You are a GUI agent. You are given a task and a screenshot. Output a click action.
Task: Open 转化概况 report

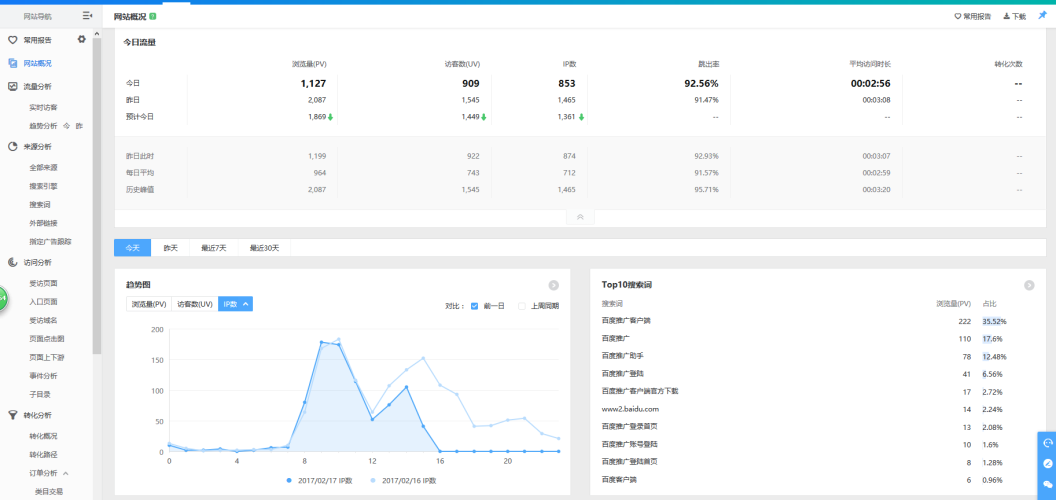(x=43, y=436)
